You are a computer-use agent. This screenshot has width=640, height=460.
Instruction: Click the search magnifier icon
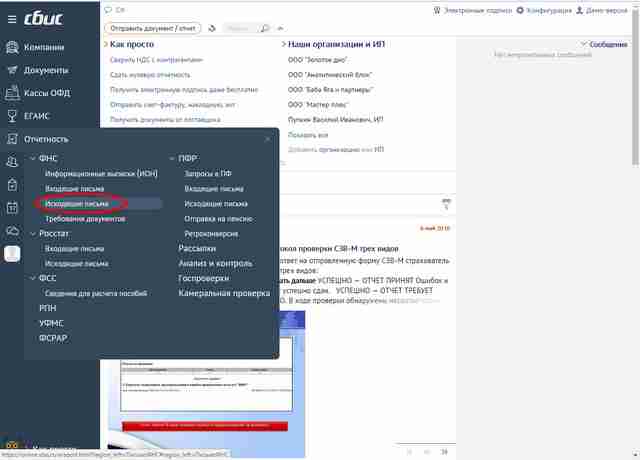point(264,29)
